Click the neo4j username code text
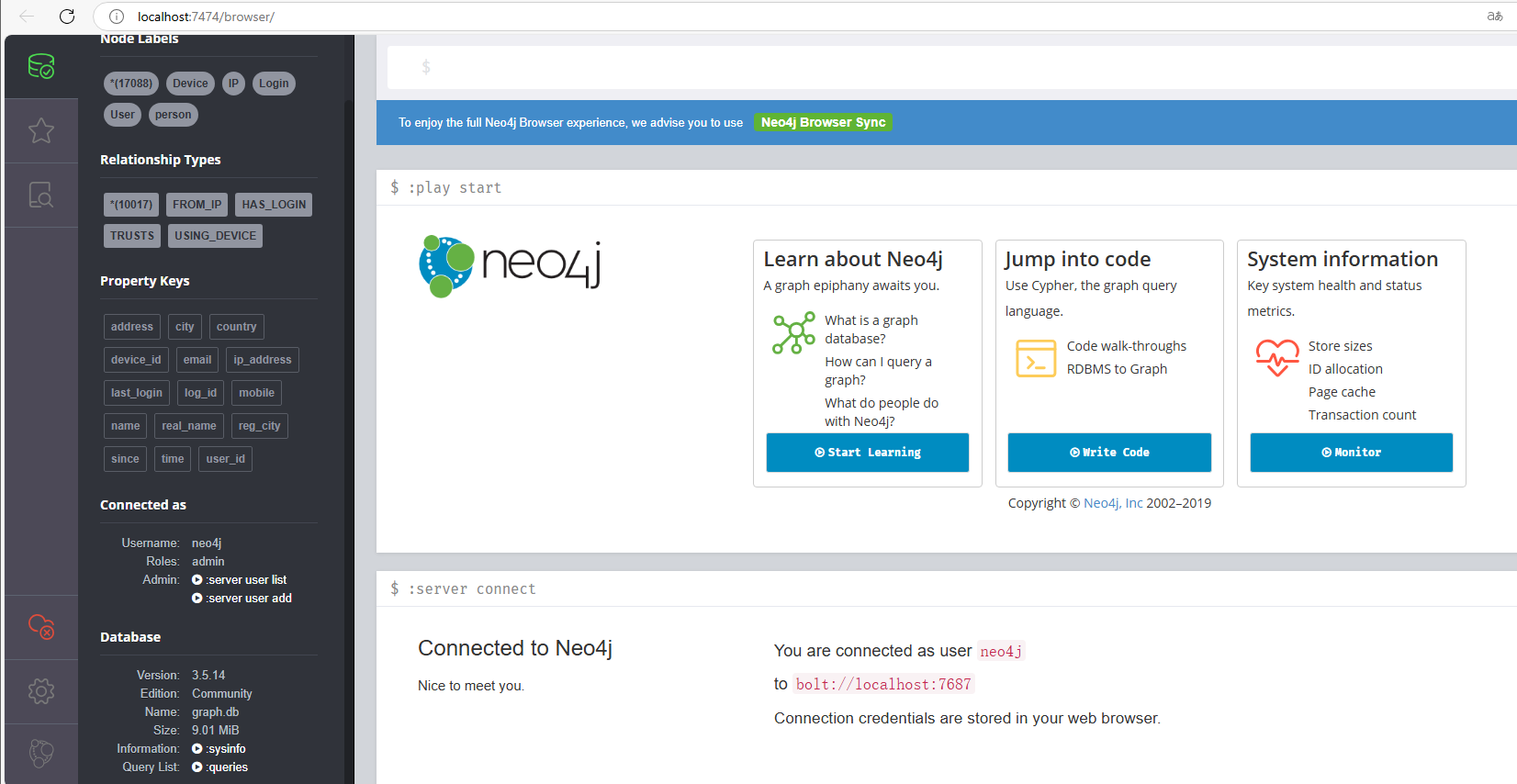The width and height of the screenshot is (1517, 784). [1001, 651]
